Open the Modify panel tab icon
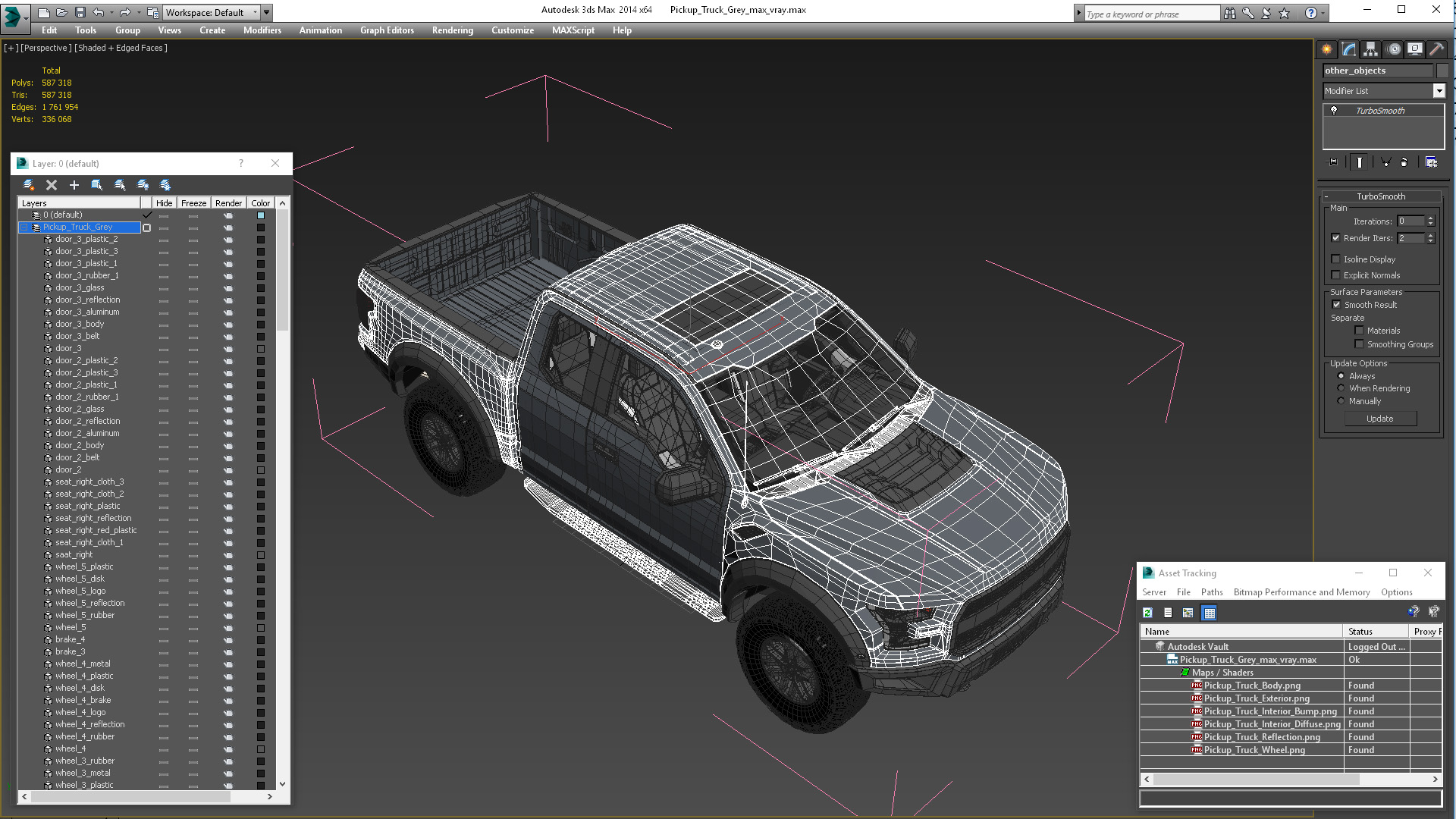 point(1349,49)
